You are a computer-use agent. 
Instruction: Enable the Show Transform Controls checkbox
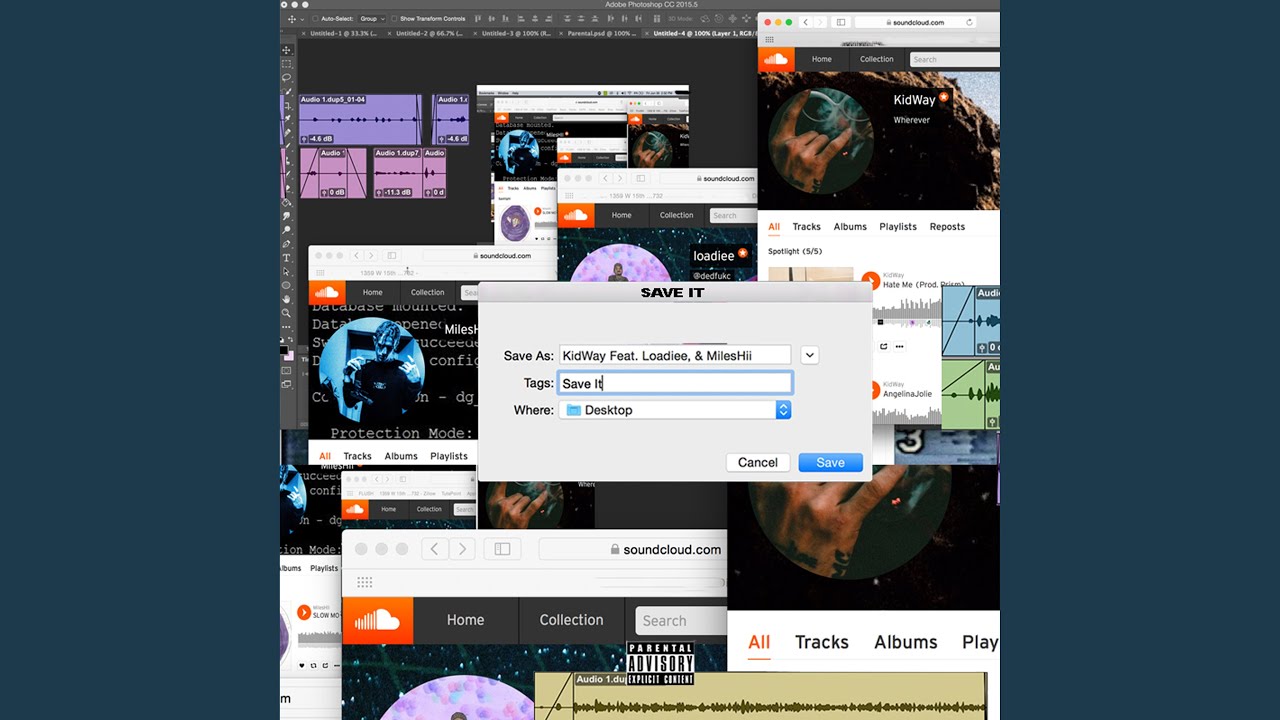pos(394,19)
